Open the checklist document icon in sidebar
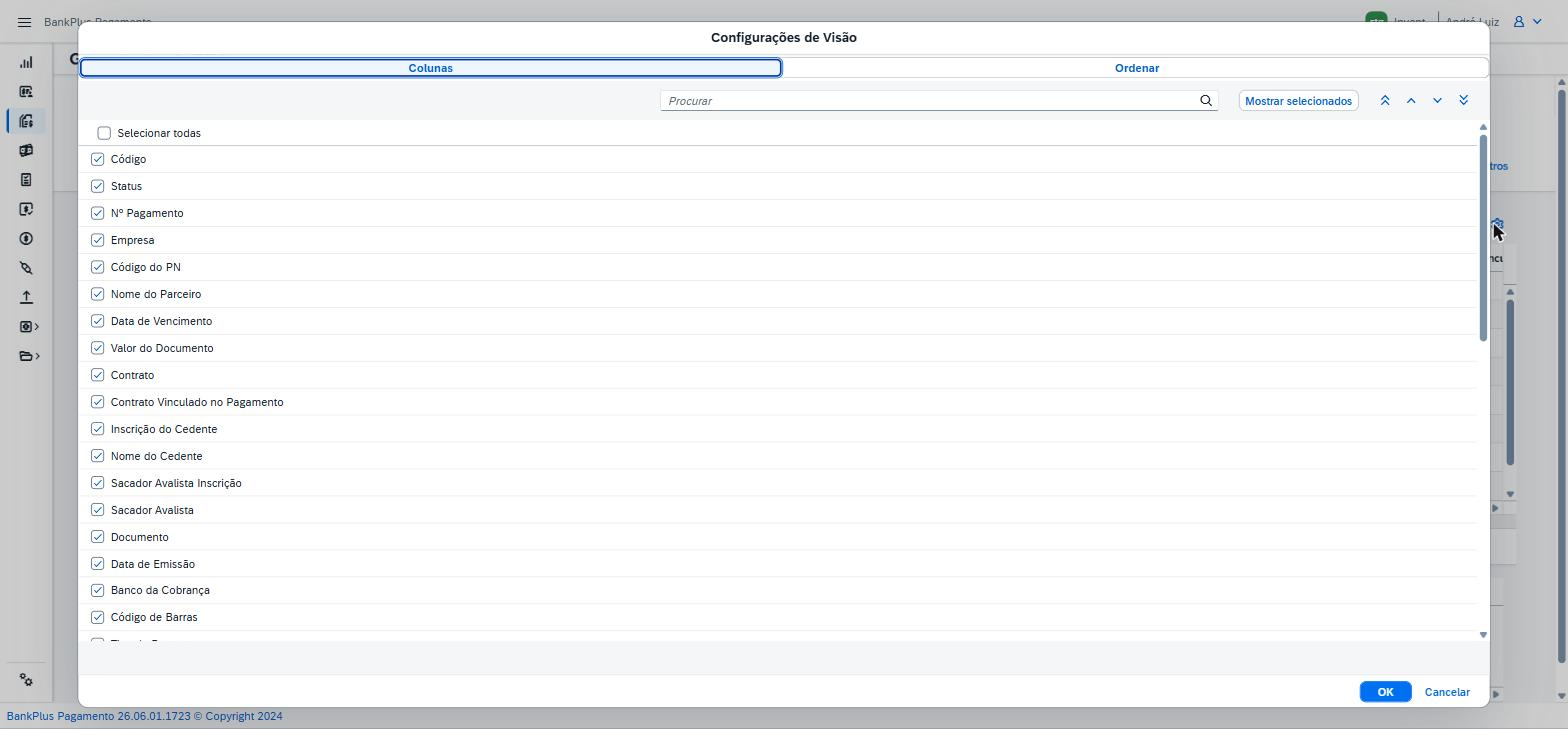The image size is (1568, 729). [26, 180]
